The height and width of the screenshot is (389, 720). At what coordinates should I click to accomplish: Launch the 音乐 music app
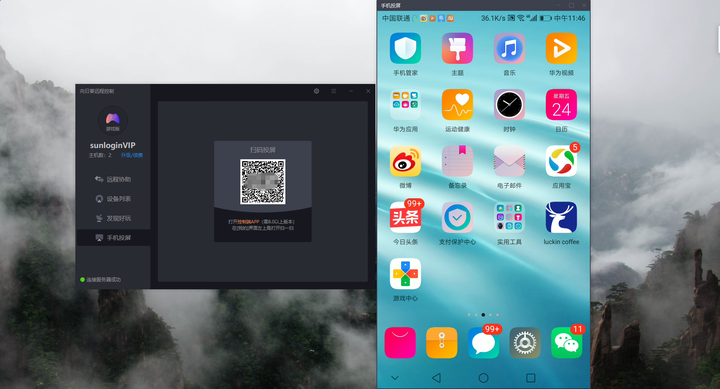[x=509, y=48]
